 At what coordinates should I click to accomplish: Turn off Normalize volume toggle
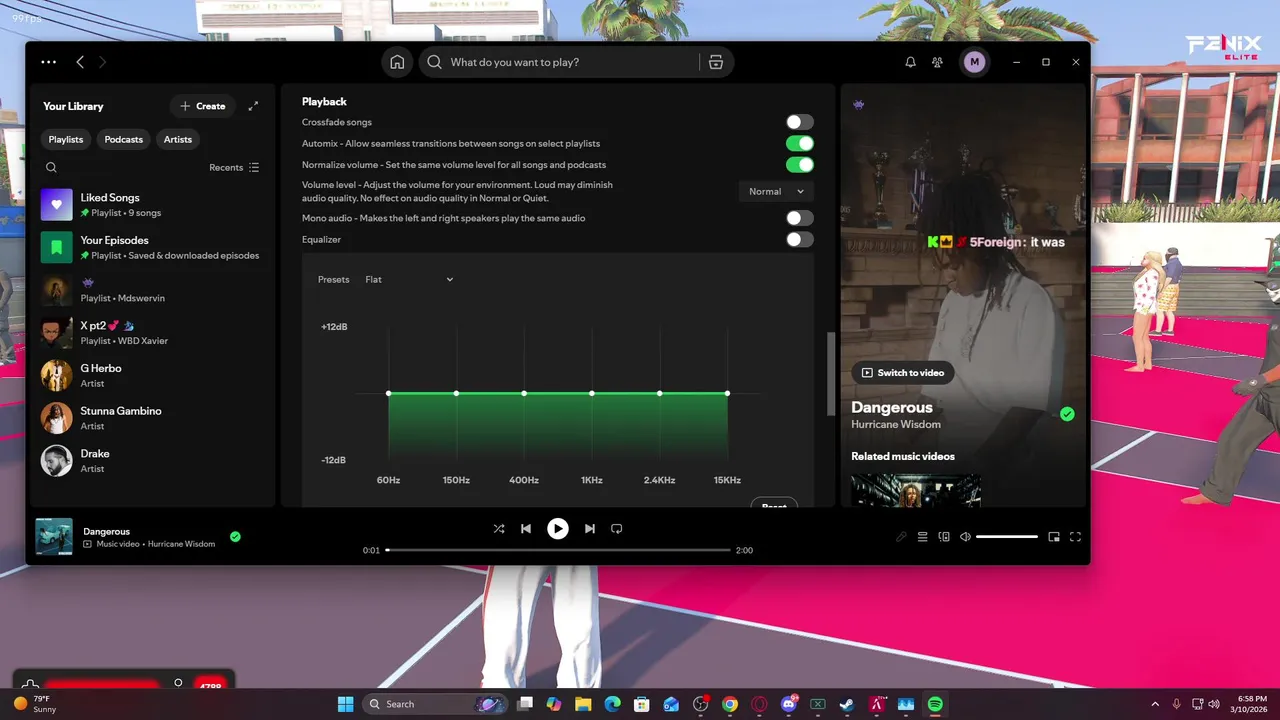pos(799,165)
